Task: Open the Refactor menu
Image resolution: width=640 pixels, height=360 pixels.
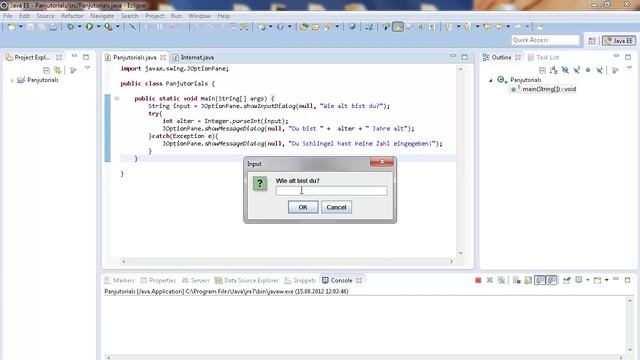Action: click(72, 16)
